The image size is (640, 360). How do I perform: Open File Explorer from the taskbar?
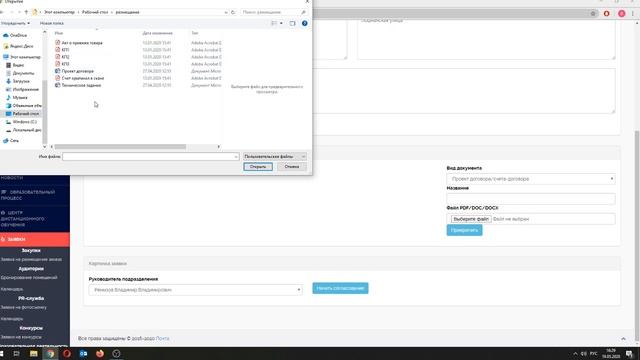point(33,354)
